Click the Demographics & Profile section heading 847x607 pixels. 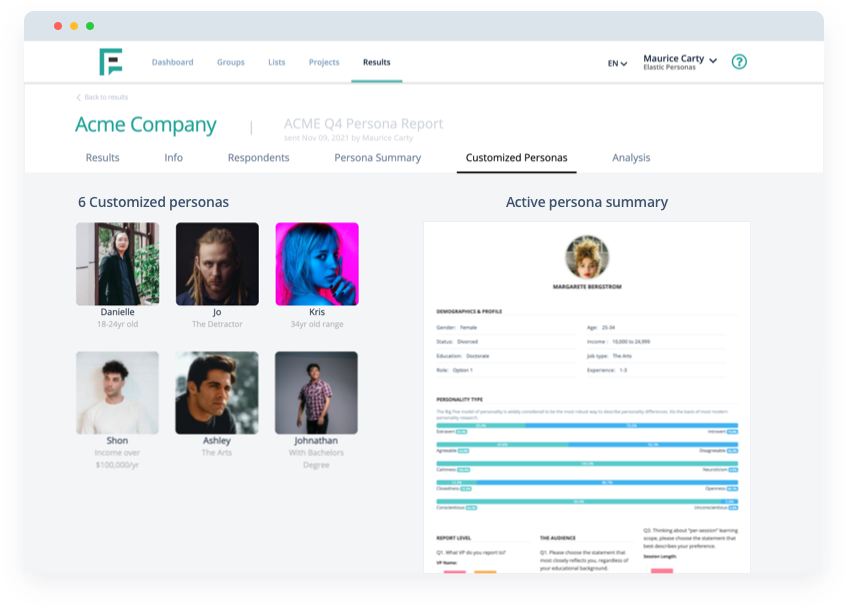(469, 312)
